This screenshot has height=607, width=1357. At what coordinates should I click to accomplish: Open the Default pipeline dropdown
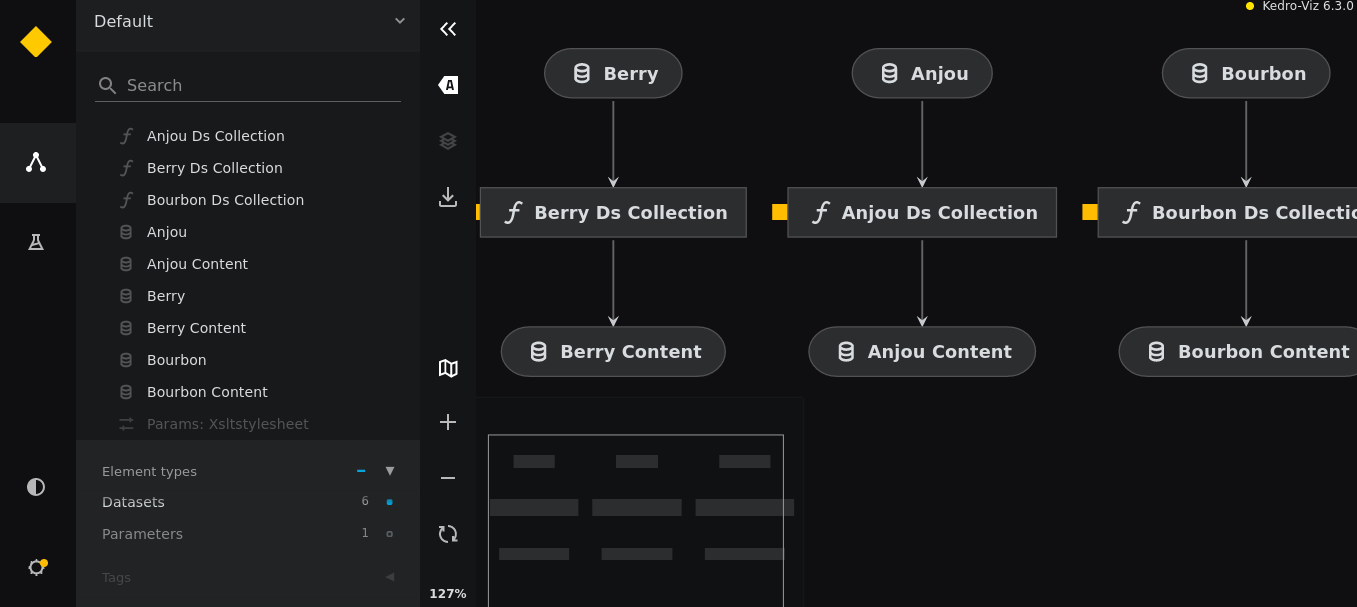(x=248, y=21)
